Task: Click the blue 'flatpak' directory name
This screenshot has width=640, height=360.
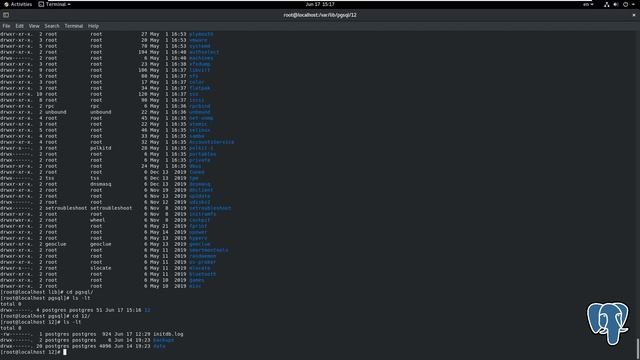Action: tap(200, 88)
